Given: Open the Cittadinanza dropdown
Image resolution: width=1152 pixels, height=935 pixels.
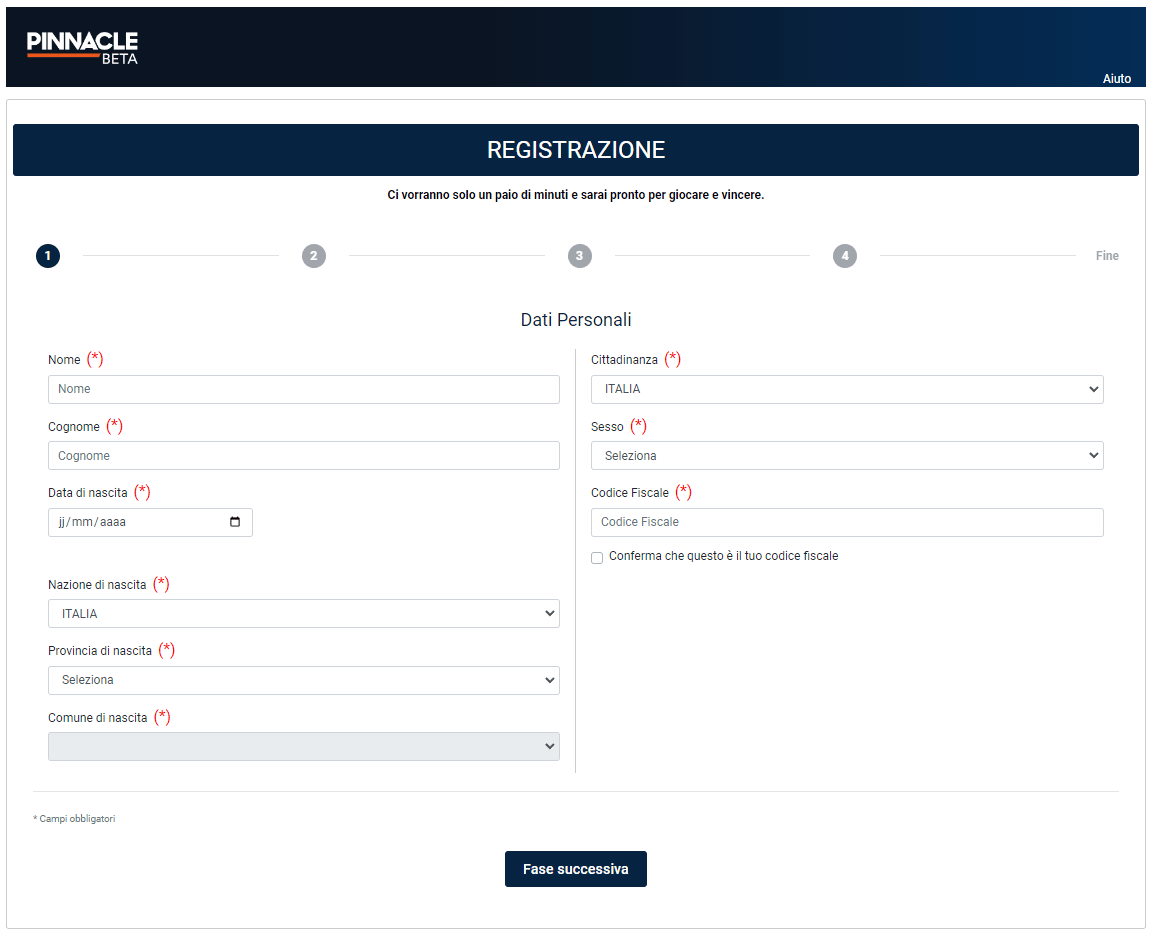Looking at the screenshot, I should pos(846,389).
